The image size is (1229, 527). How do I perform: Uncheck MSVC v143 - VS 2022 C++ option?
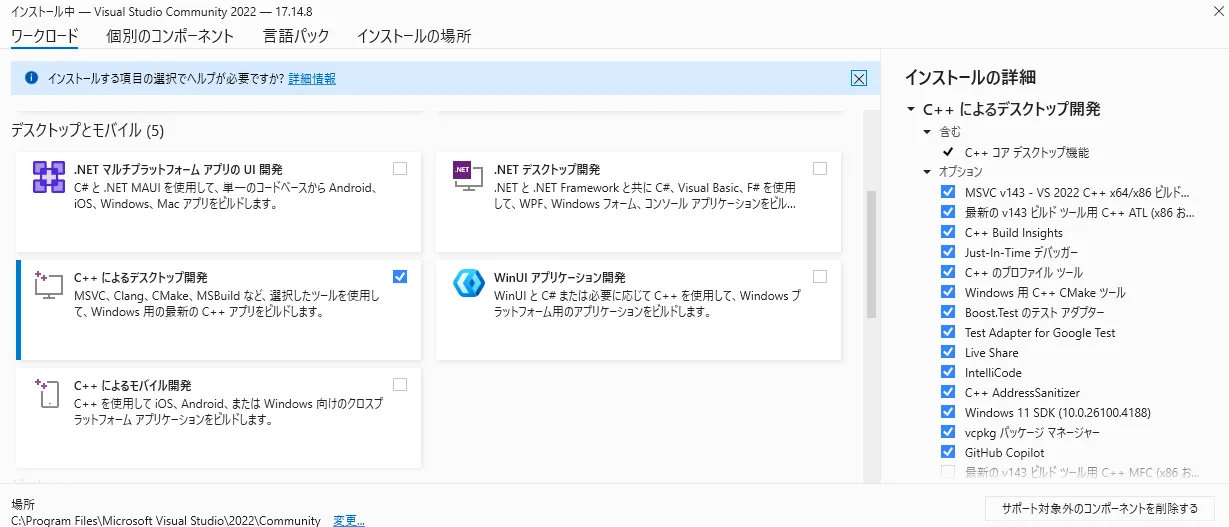(948, 192)
